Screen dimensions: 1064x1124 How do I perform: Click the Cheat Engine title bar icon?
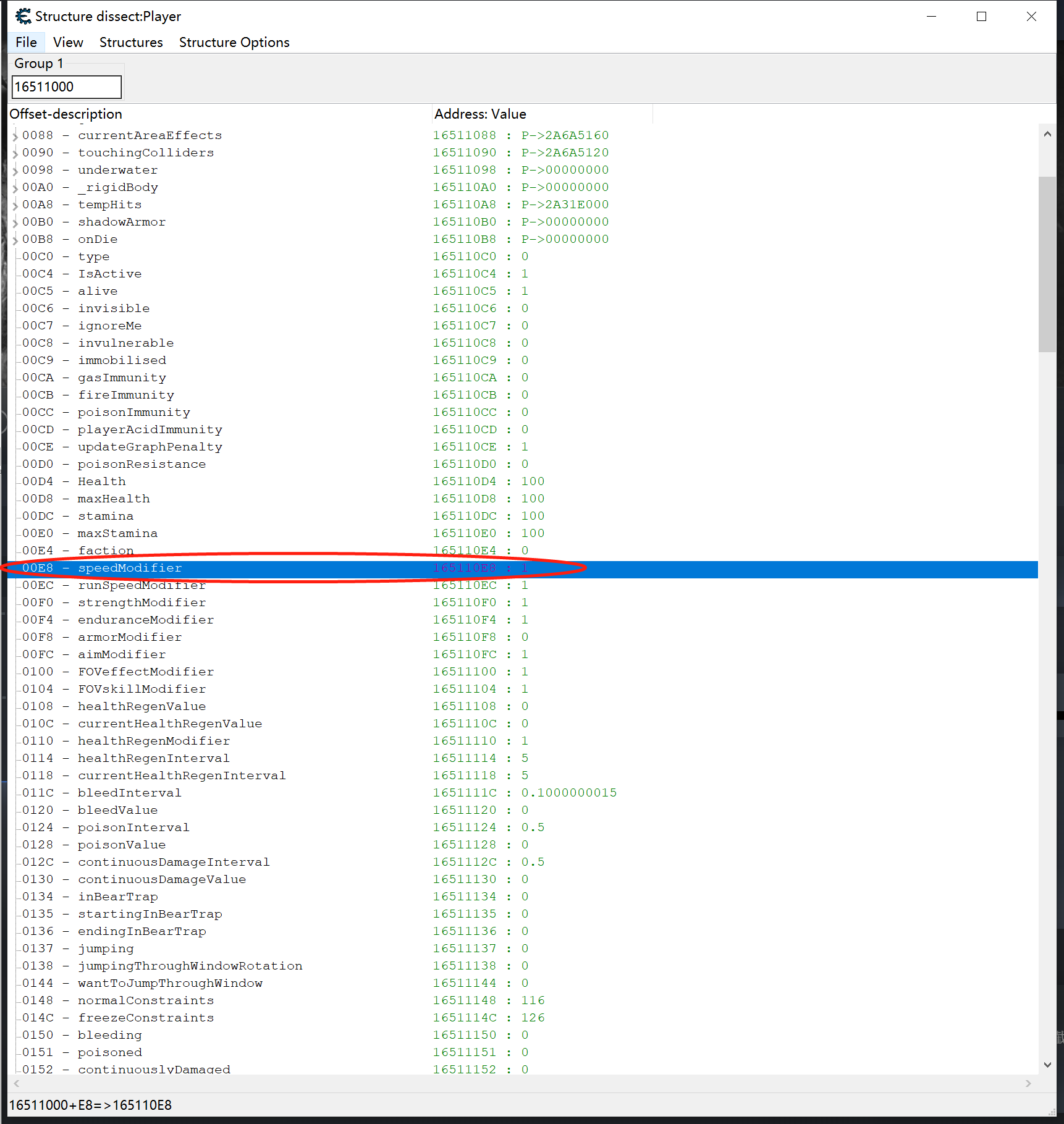coord(23,16)
